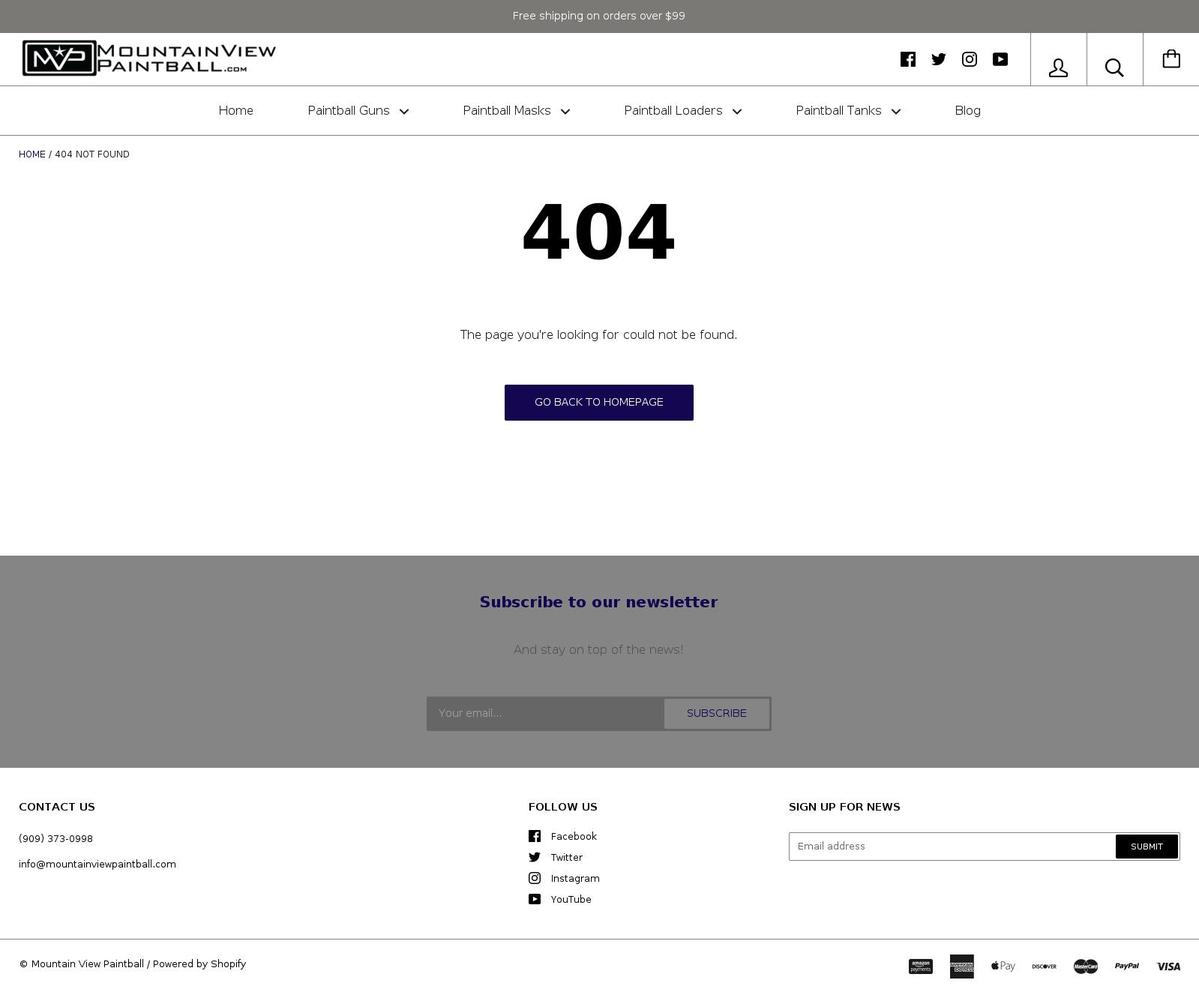Click phone number (909) 373-0998

(x=56, y=839)
